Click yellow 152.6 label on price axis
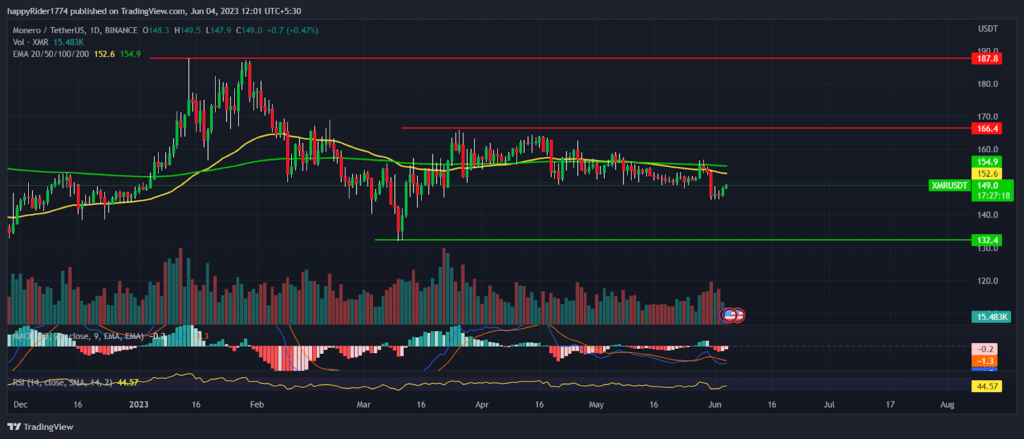The width and height of the screenshot is (1024, 439). tap(986, 173)
